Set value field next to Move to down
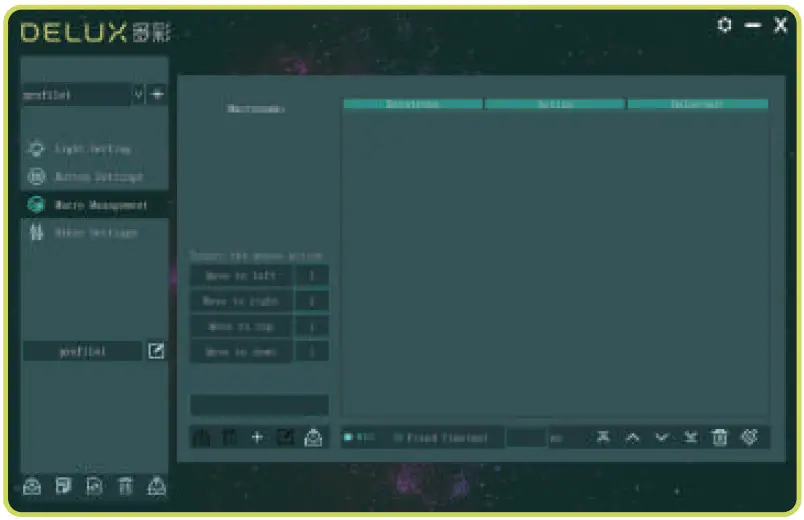 pos(312,352)
